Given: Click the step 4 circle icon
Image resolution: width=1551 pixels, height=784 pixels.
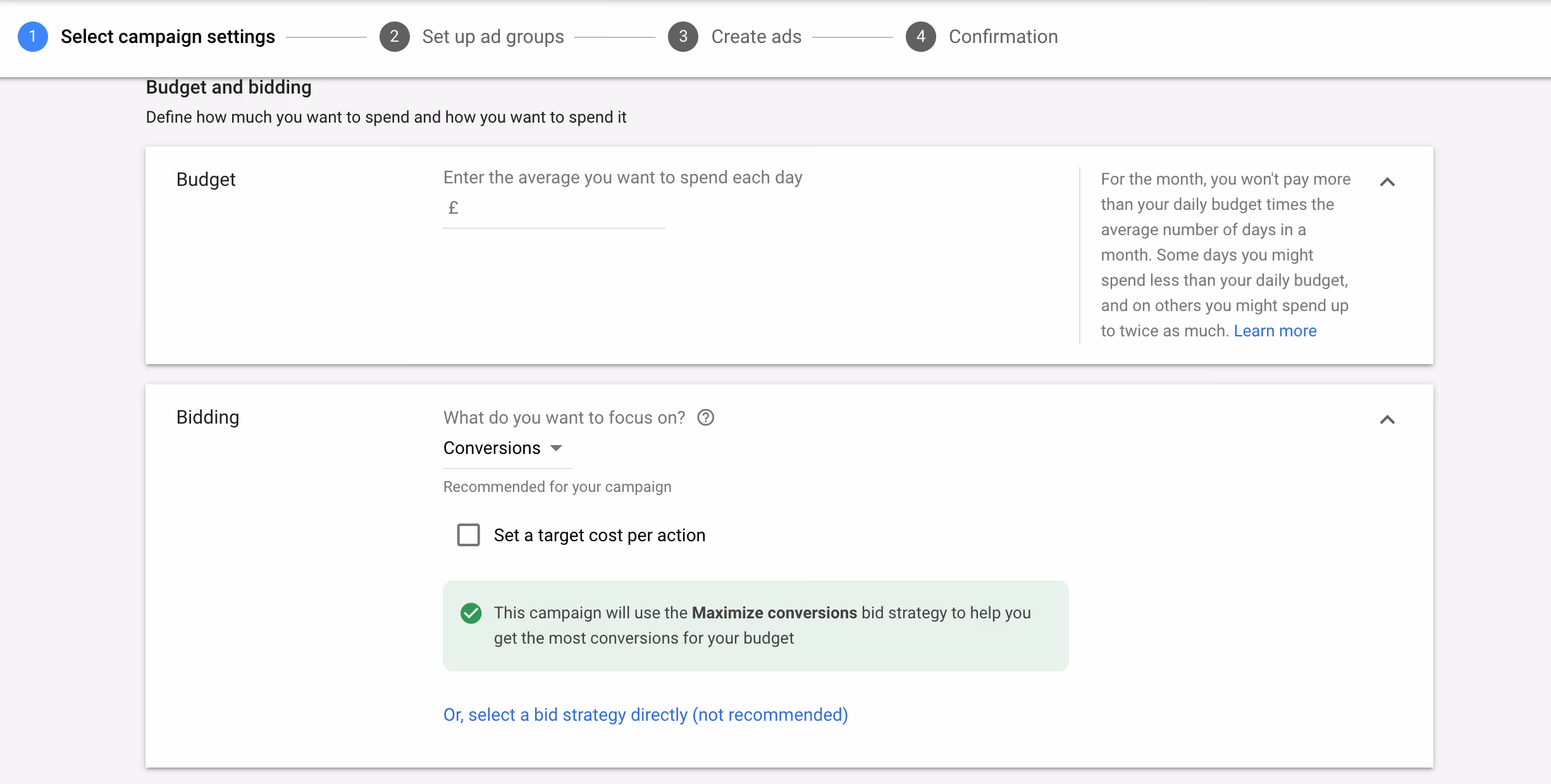Looking at the screenshot, I should point(921,37).
